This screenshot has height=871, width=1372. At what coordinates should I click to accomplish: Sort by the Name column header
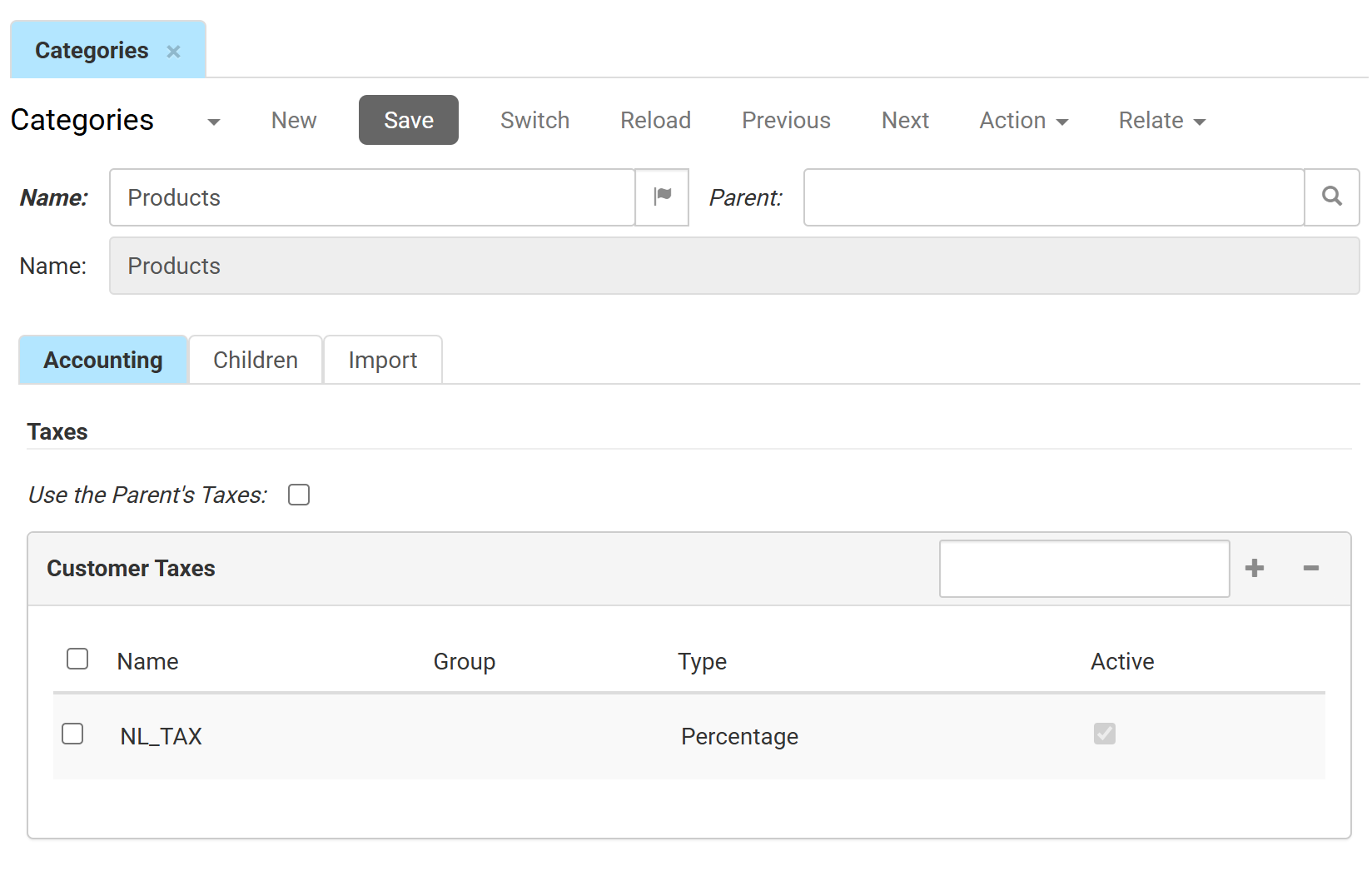148,661
